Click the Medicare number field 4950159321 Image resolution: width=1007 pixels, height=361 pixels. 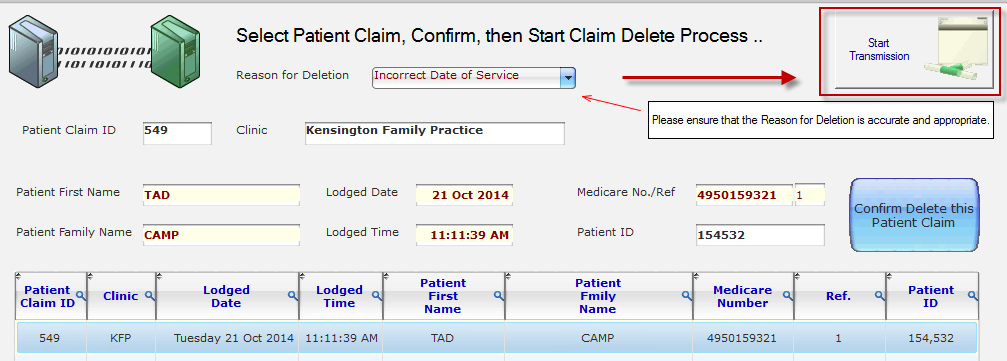[x=744, y=195]
